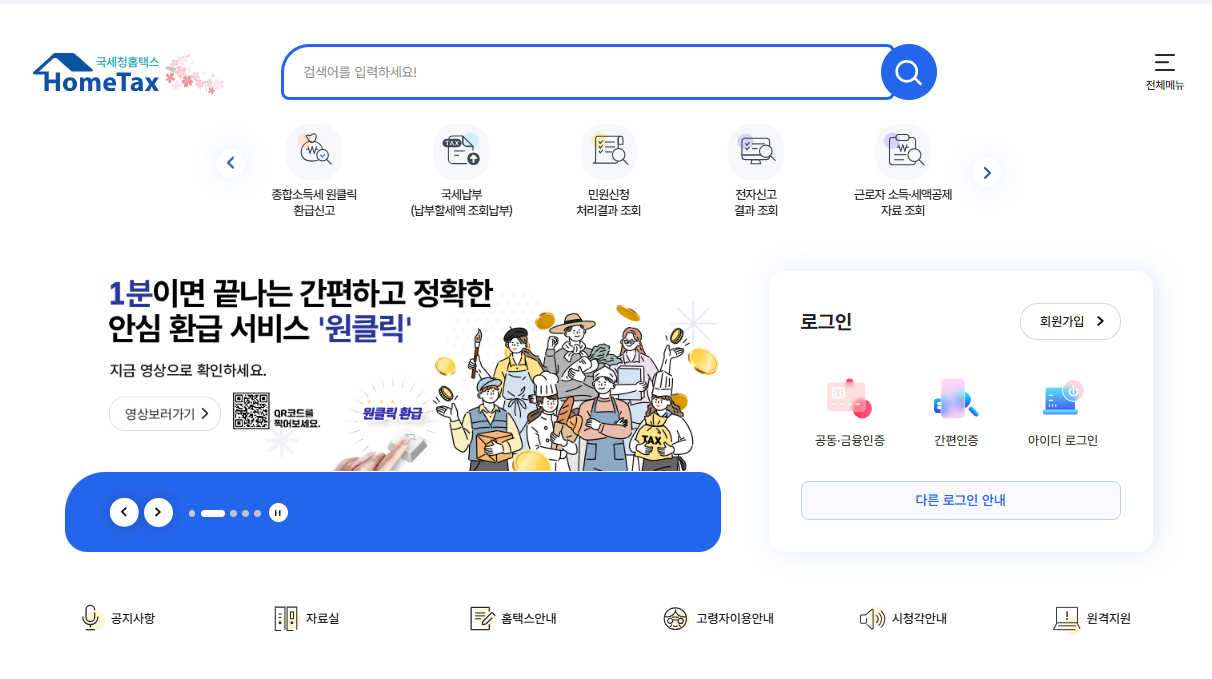Viewport: 1212px width, 679px height.
Task: Go to previous banner slide
Action: 124,512
